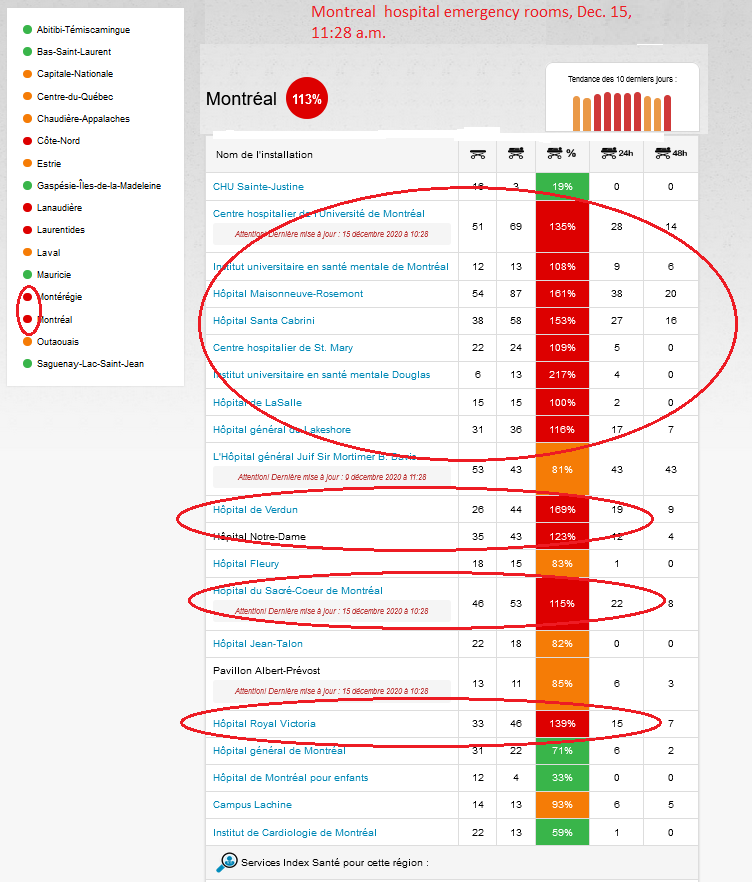Select Estrie region

49,164
